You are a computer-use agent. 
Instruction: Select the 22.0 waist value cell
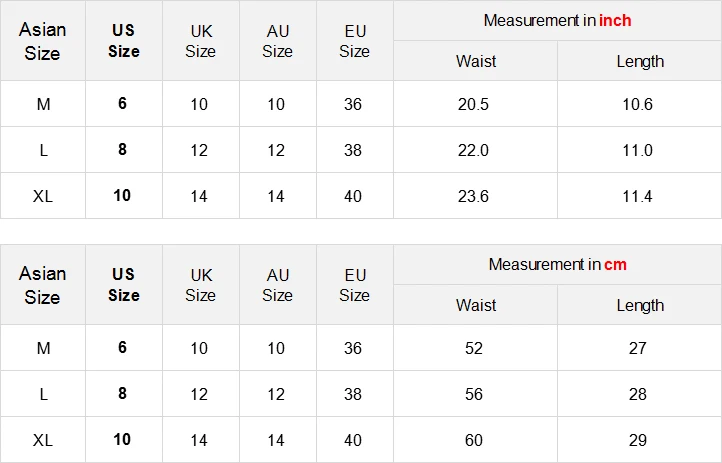473,150
